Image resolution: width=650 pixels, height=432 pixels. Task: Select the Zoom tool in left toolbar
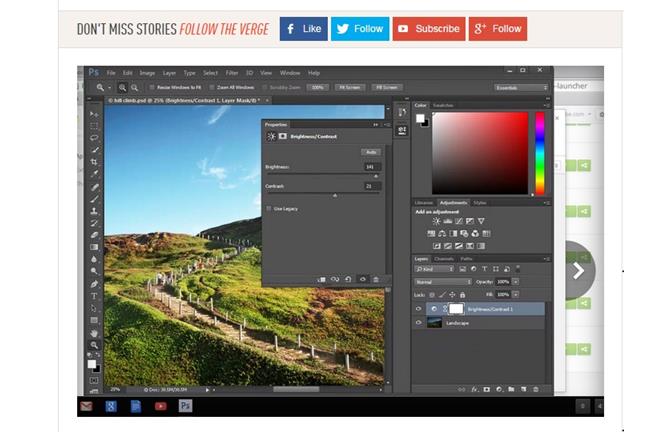[95, 345]
